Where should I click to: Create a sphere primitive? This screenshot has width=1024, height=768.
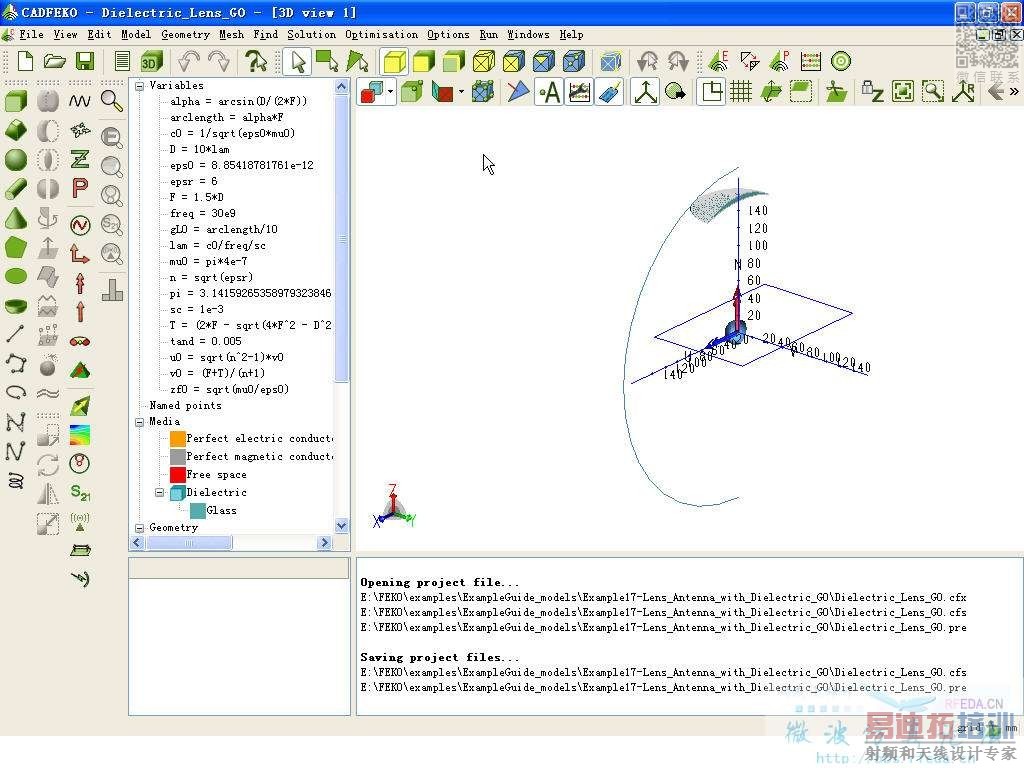tap(16, 159)
